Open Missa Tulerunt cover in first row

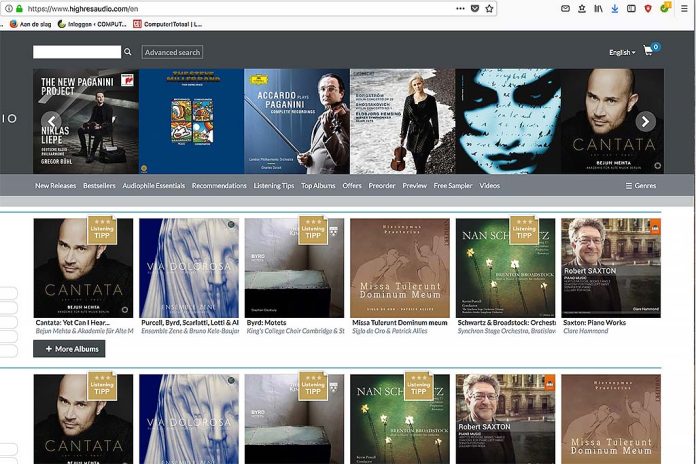point(400,268)
